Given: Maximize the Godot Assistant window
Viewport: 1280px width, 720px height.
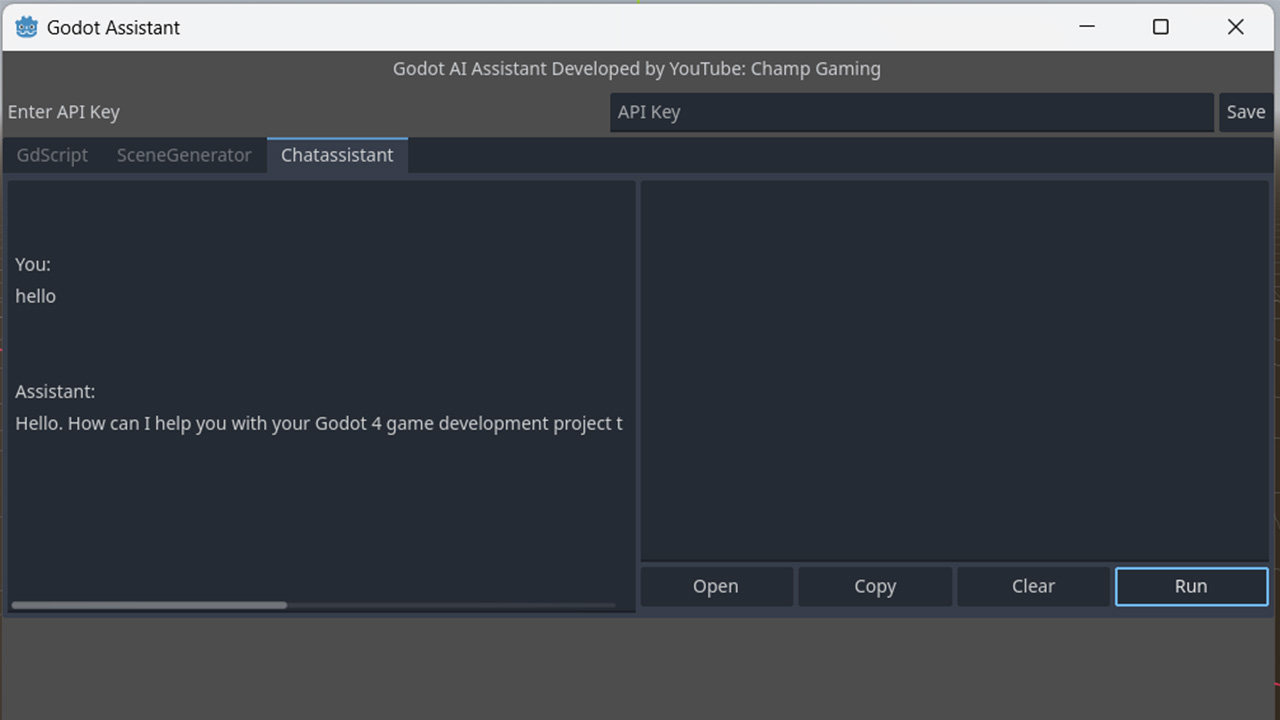Looking at the screenshot, I should [x=1161, y=27].
